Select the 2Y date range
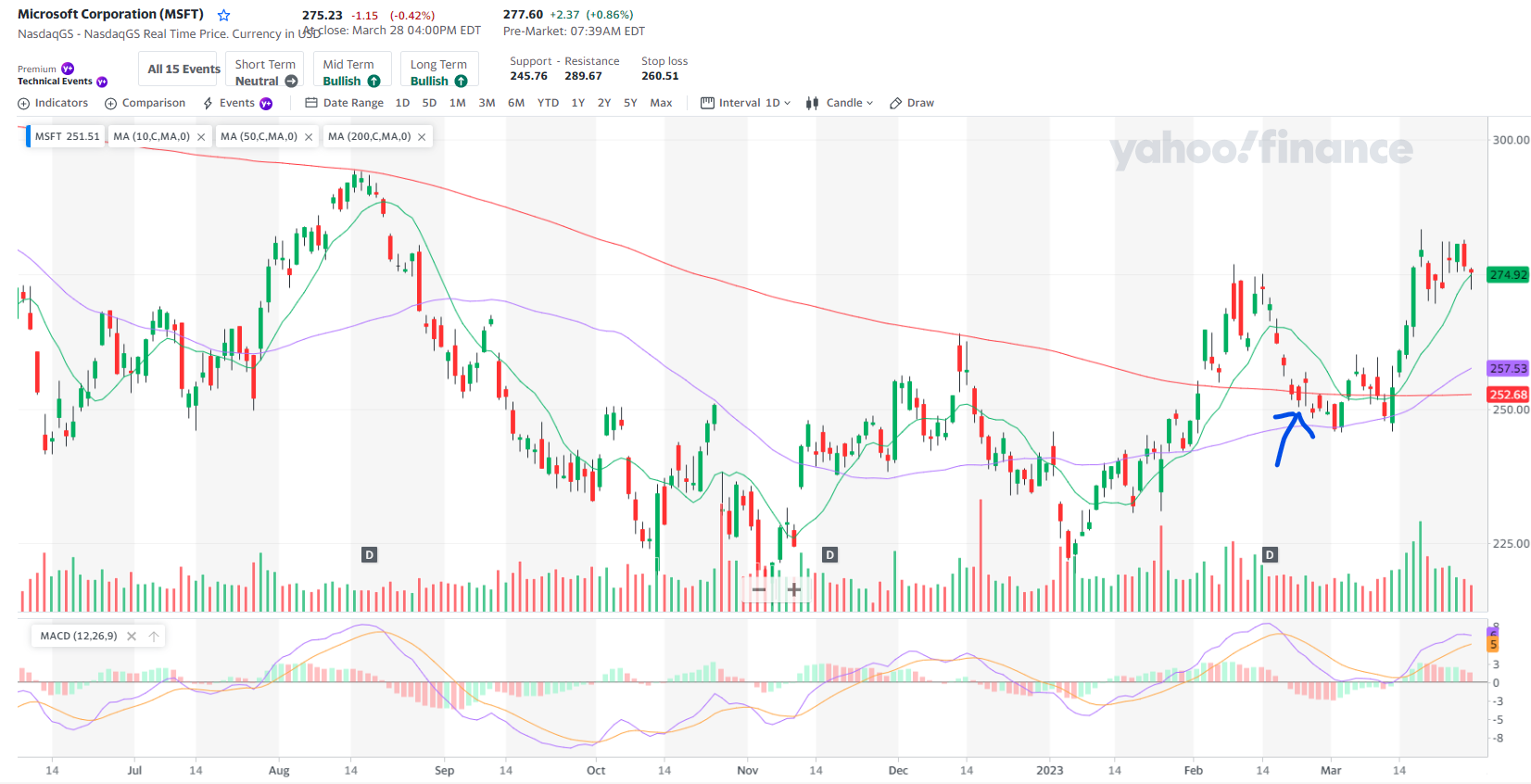The width and height of the screenshot is (1531, 784). click(x=604, y=103)
